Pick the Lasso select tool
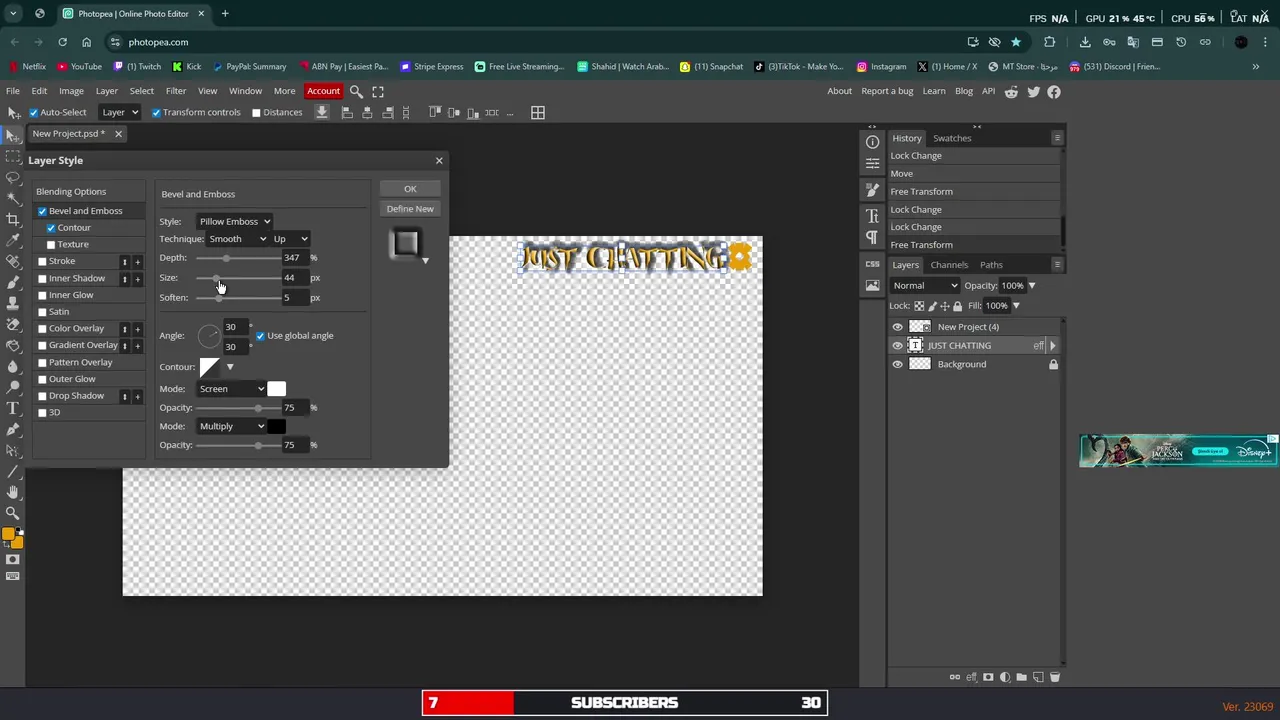 13,178
